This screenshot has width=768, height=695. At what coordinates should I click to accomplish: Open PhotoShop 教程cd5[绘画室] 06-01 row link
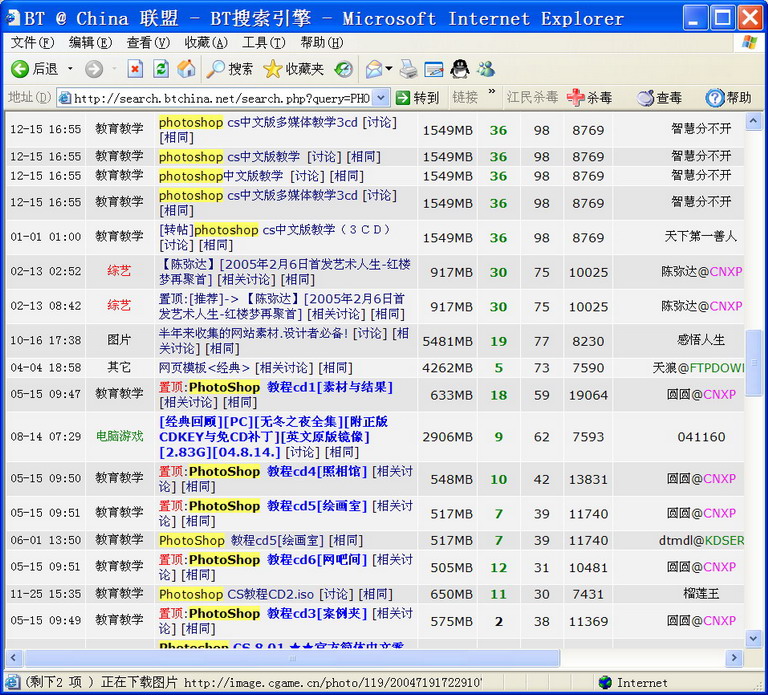241,540
